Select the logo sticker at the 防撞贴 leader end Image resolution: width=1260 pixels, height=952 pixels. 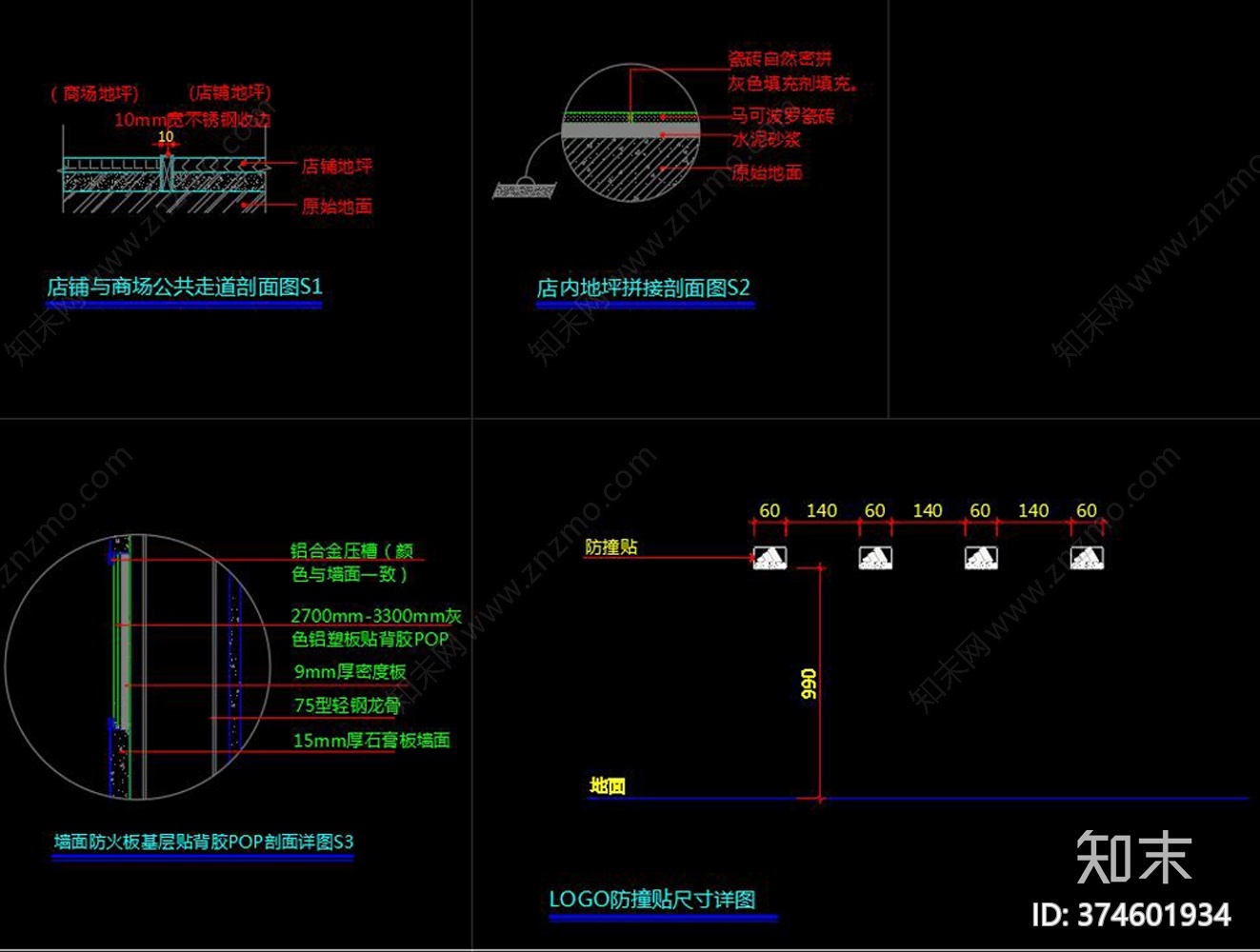click(770, 558)
